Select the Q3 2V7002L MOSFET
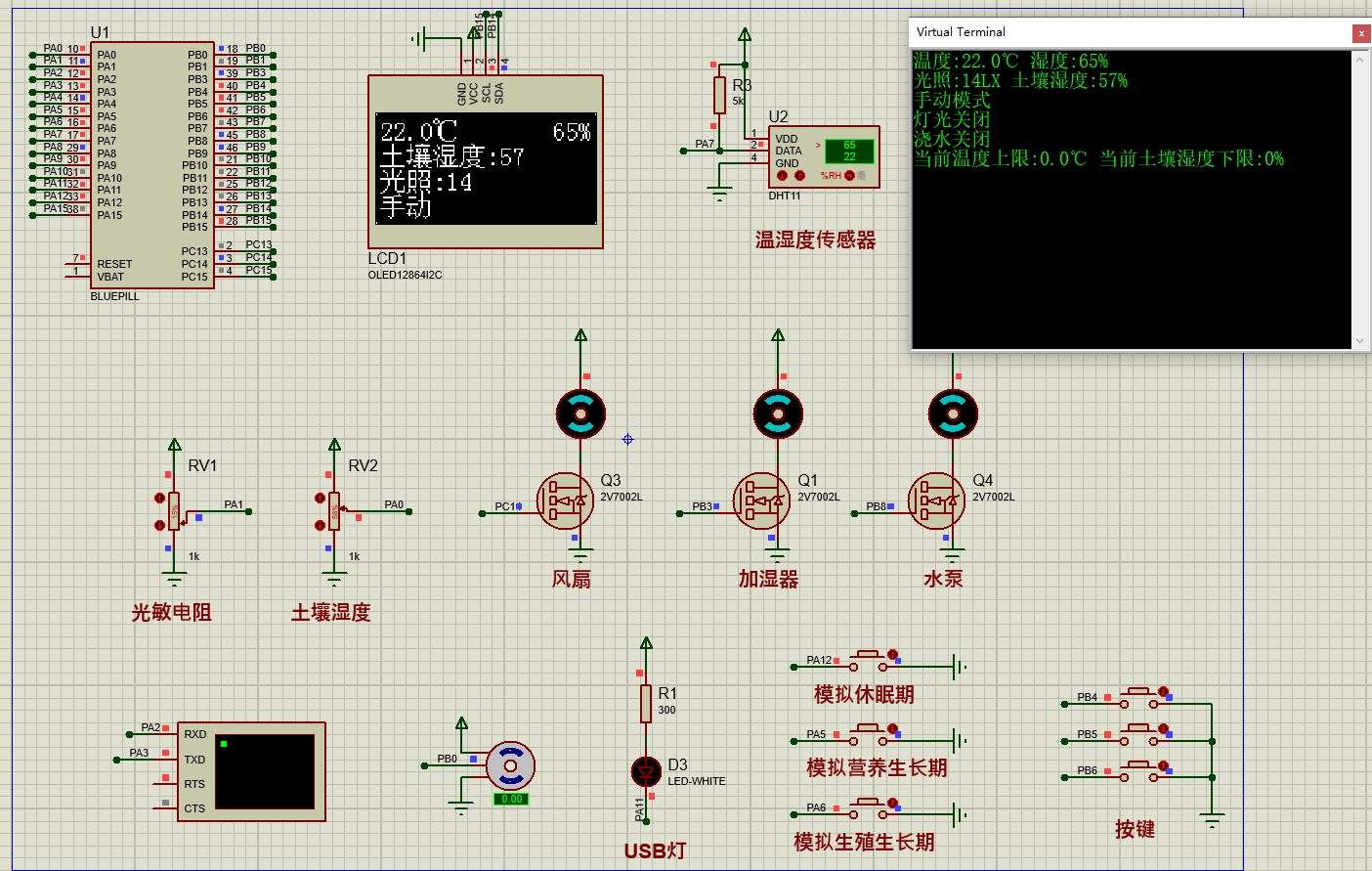This screenshot has width=1372, height=871. [x=566, y=501]
